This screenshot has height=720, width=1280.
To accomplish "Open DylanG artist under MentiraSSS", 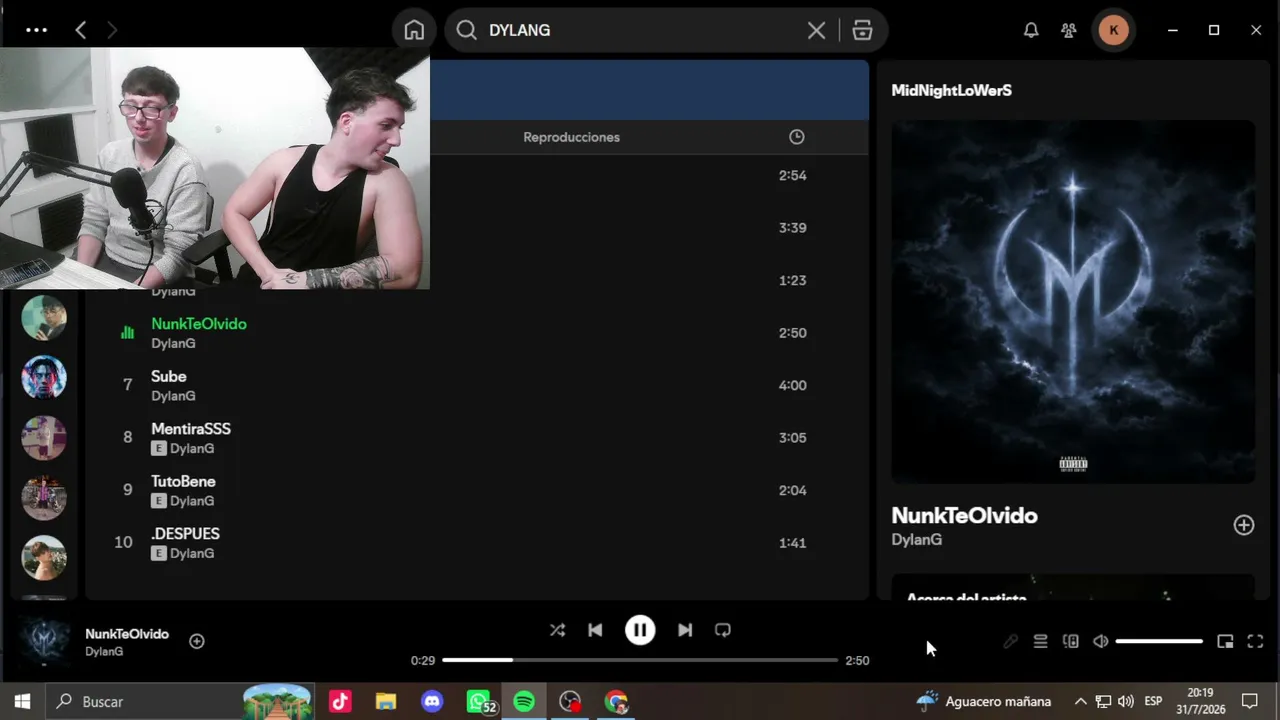I will 191,448.
